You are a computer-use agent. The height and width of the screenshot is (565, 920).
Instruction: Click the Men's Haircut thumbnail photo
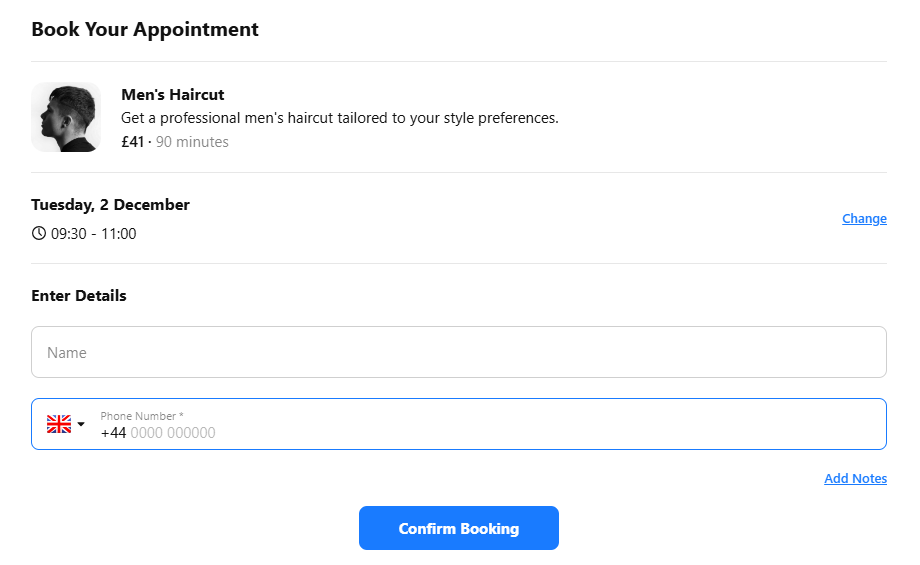[66, 117]
